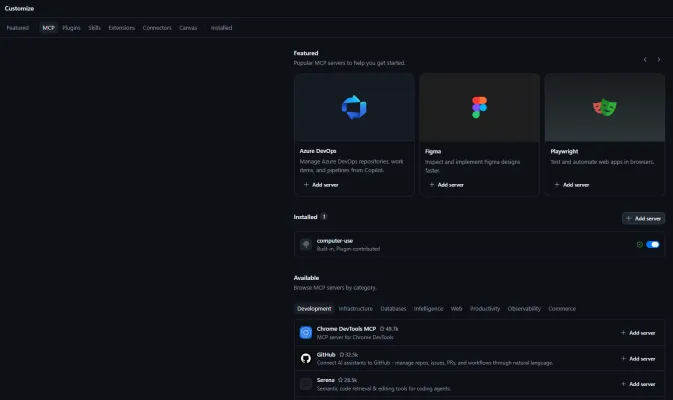The height and width of the screenshot is (400, 673).
Task: Switch to the Canvas tab
Action: pos(188,28)
